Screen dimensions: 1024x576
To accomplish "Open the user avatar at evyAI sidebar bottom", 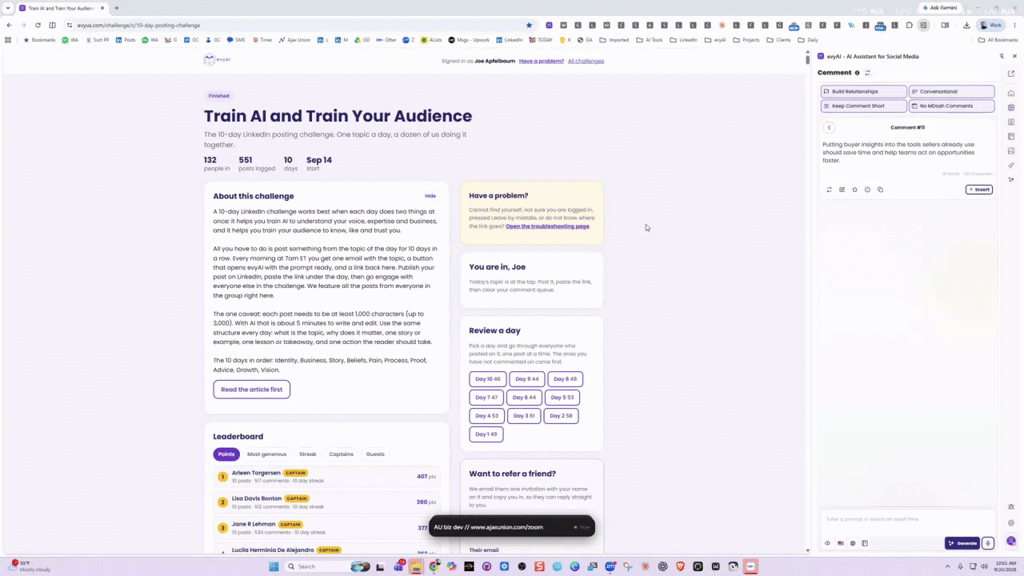I will click(x=1011, y=541).
